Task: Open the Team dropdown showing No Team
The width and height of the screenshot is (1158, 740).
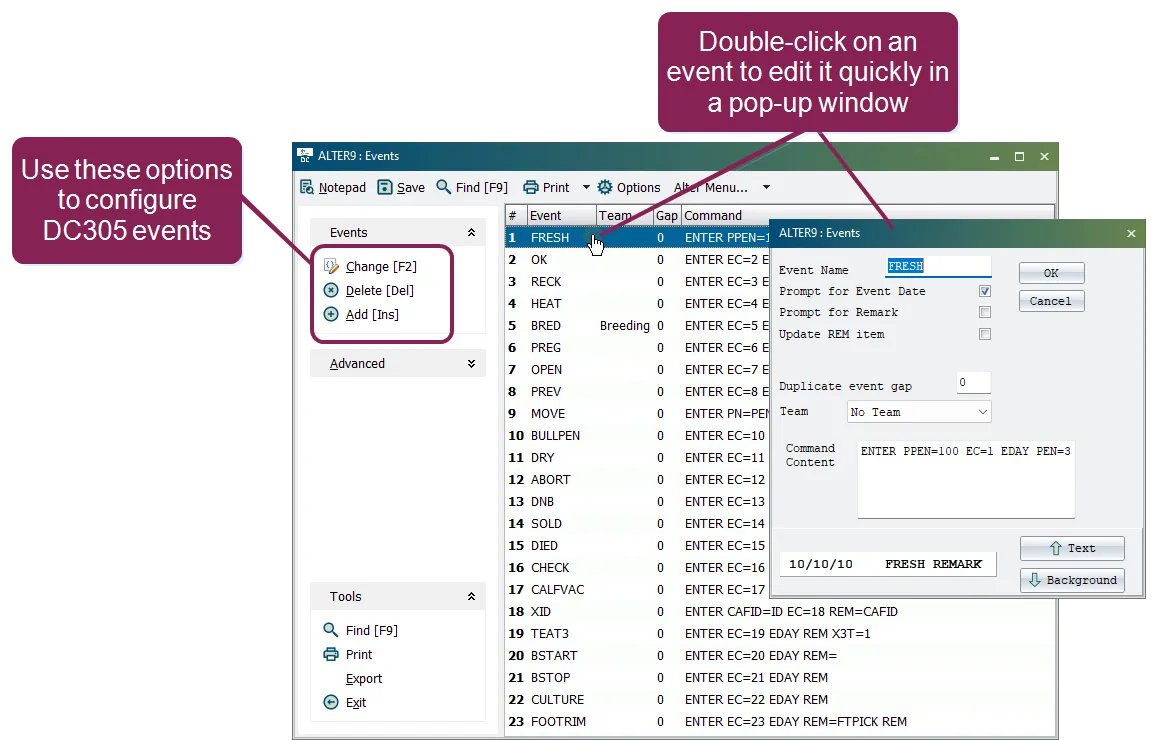Action: click(919, 412)
